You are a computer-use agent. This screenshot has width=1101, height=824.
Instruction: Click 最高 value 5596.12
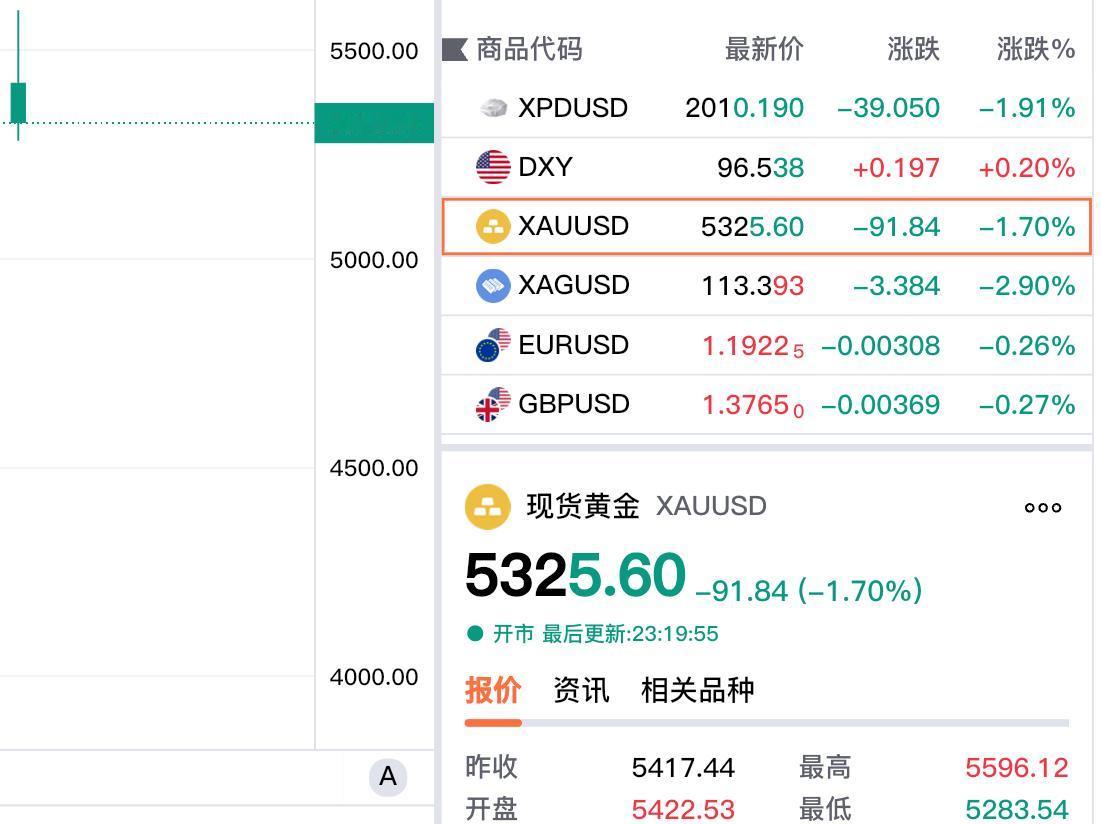1017,767
